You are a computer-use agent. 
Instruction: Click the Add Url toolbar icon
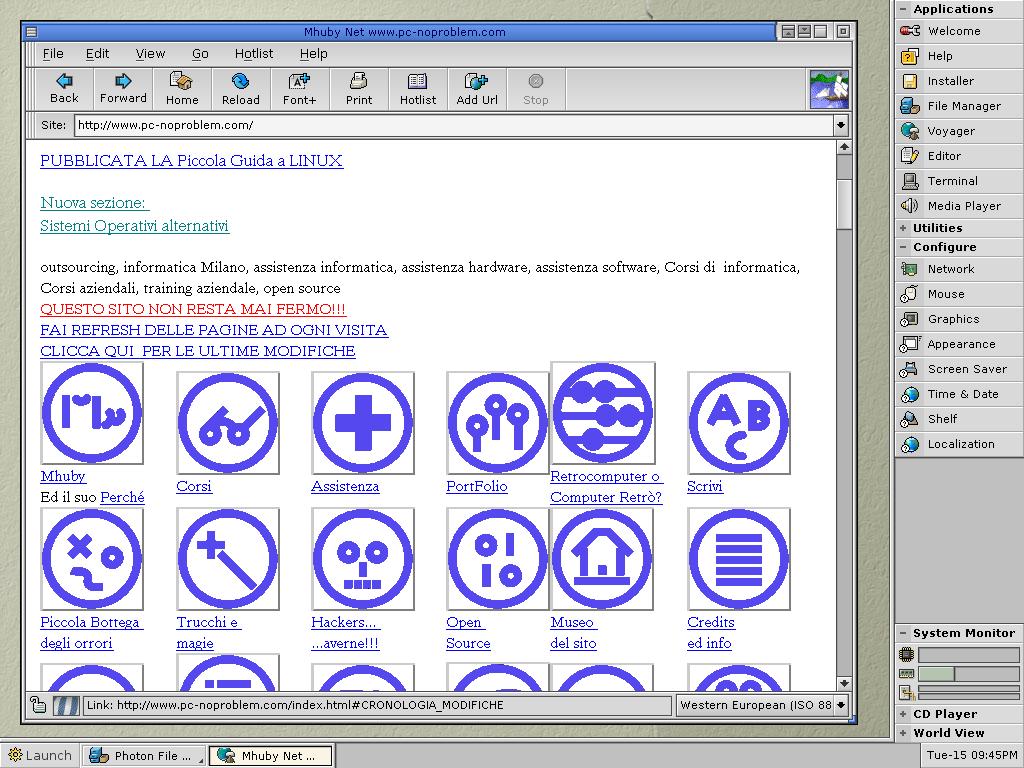coord(477,81)
